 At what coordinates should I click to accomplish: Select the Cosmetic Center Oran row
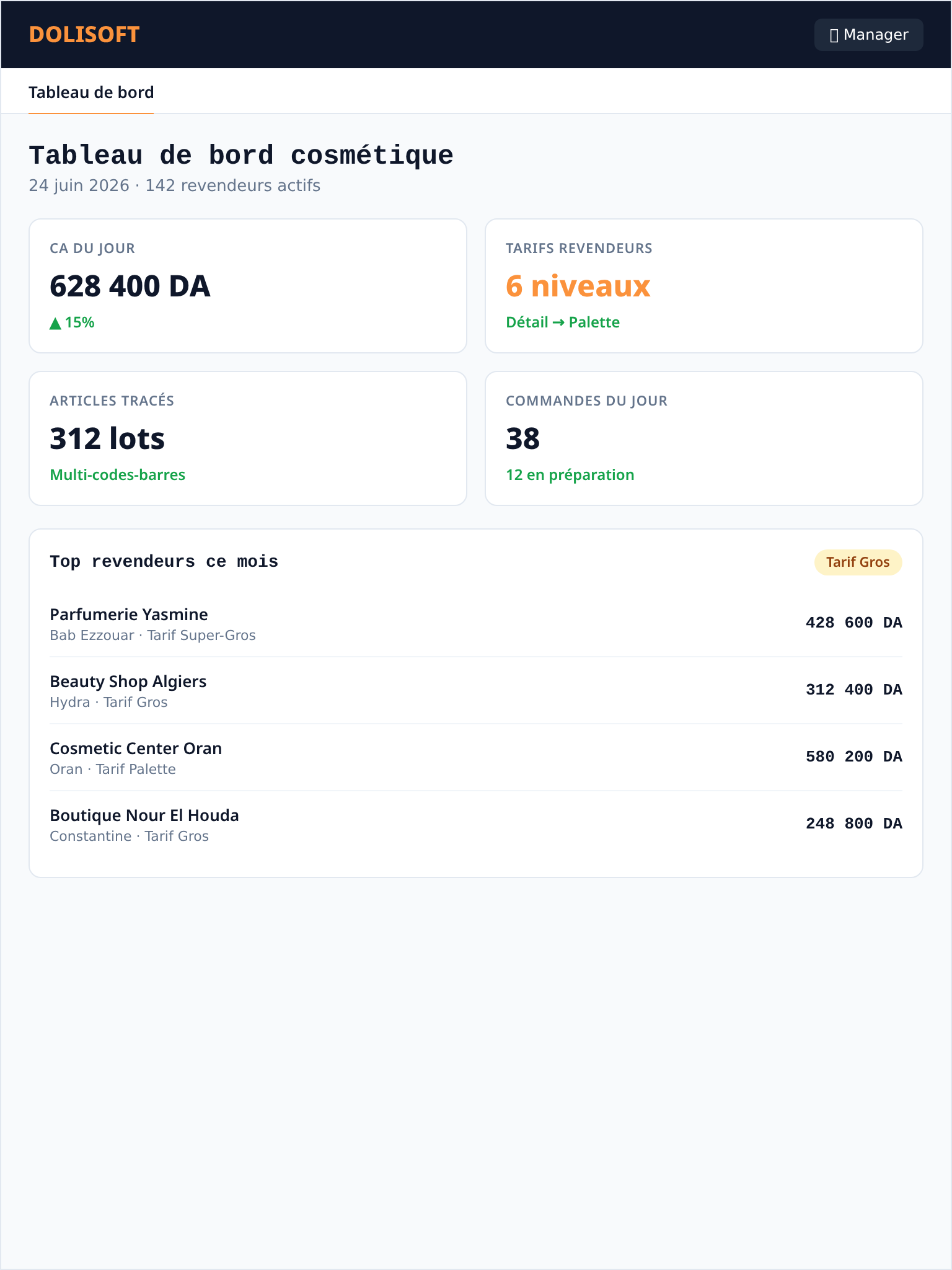476,758
